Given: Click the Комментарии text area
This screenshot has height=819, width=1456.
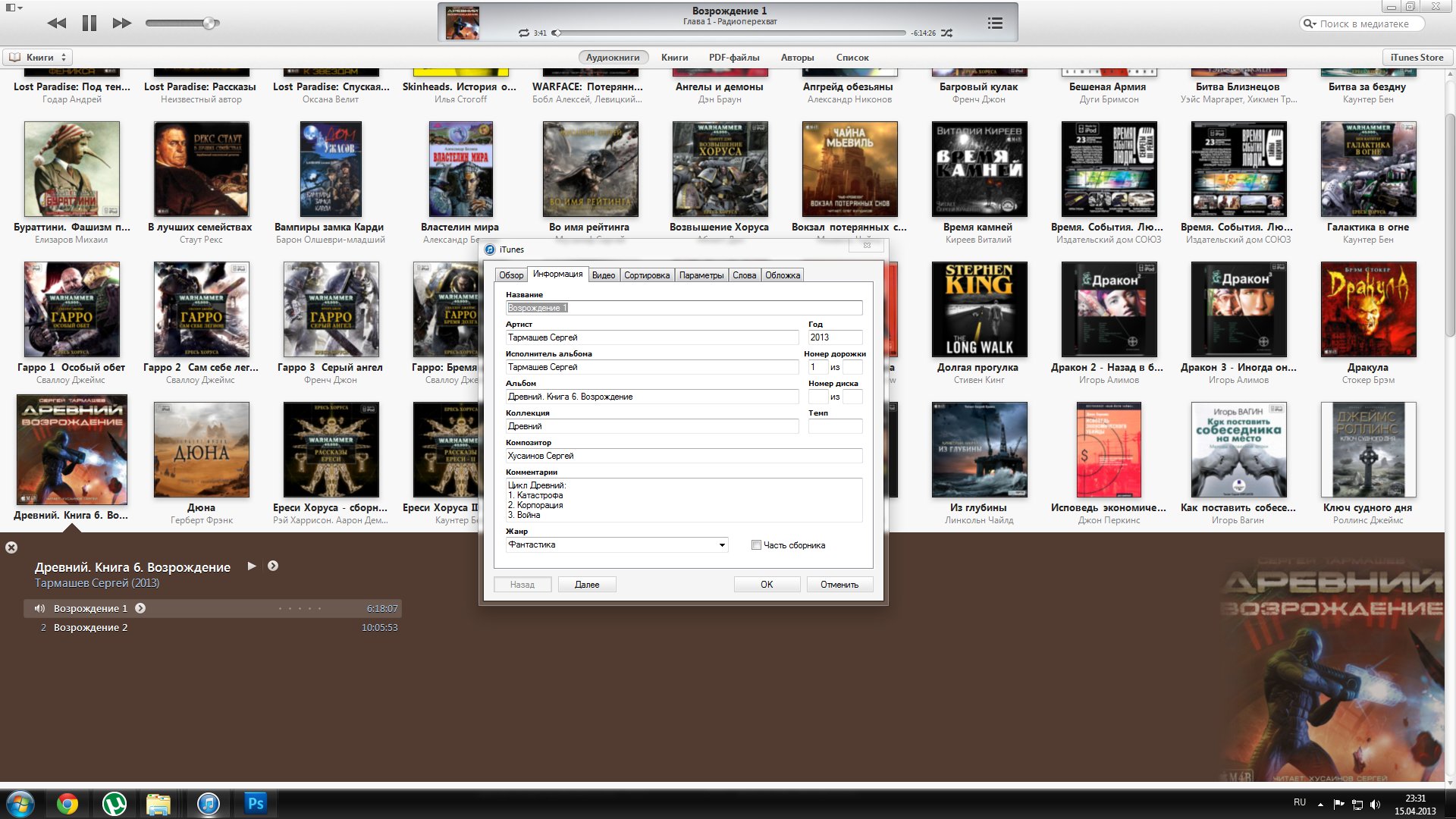Looking at the screenshot, I should tap(684, 500).
